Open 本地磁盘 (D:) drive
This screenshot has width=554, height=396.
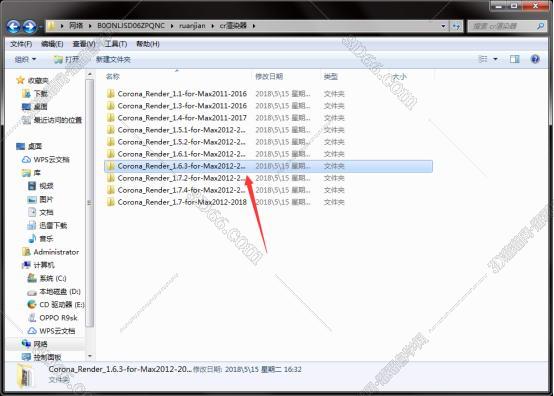coord(60,291)
